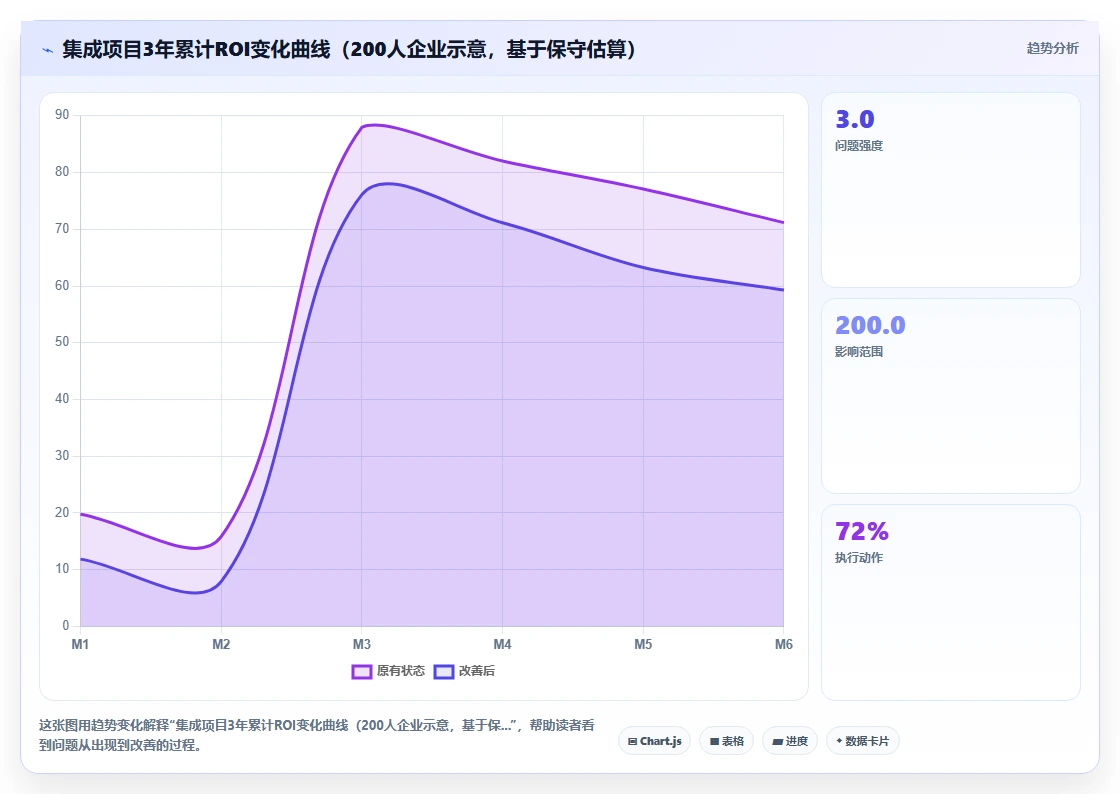Click the bar icon in the 进度 tag
The width and height of the screenshot is (1120, 794).
point(777,743)
